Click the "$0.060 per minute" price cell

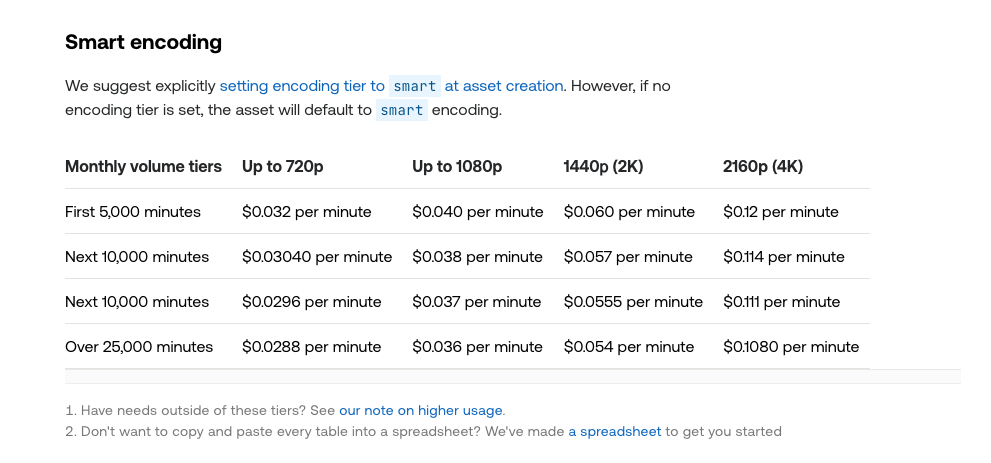[x=629, y=212]
